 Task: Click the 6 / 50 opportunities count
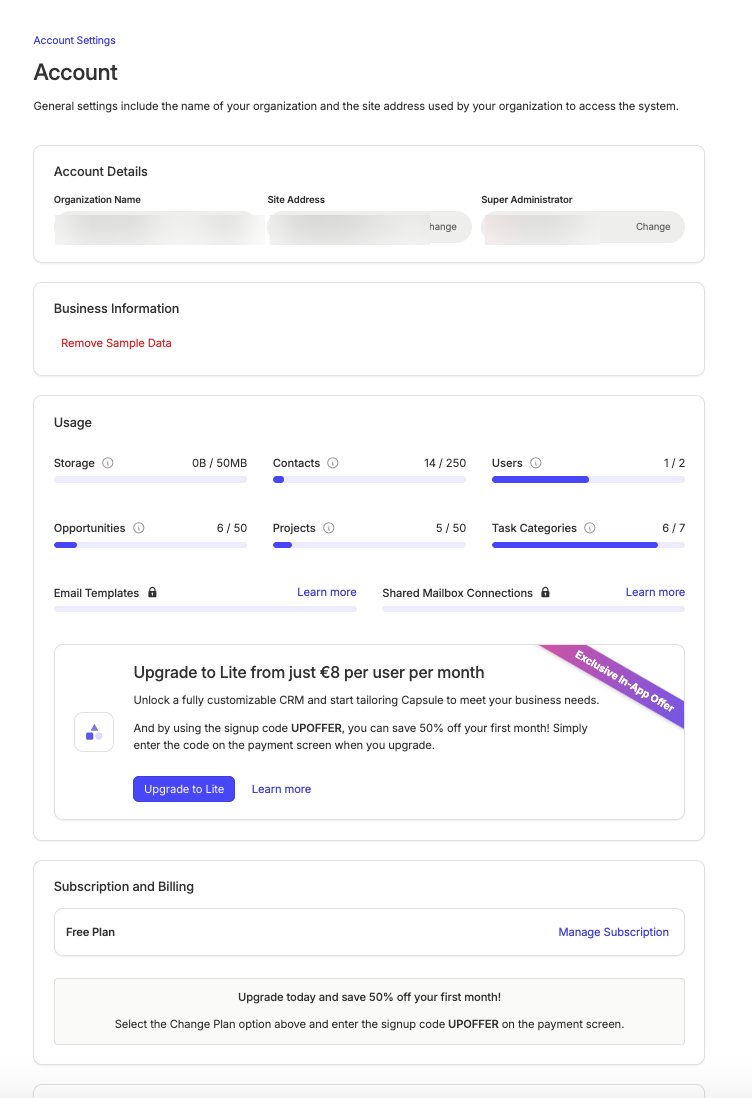pyautogui.click(x=232, y=528)
